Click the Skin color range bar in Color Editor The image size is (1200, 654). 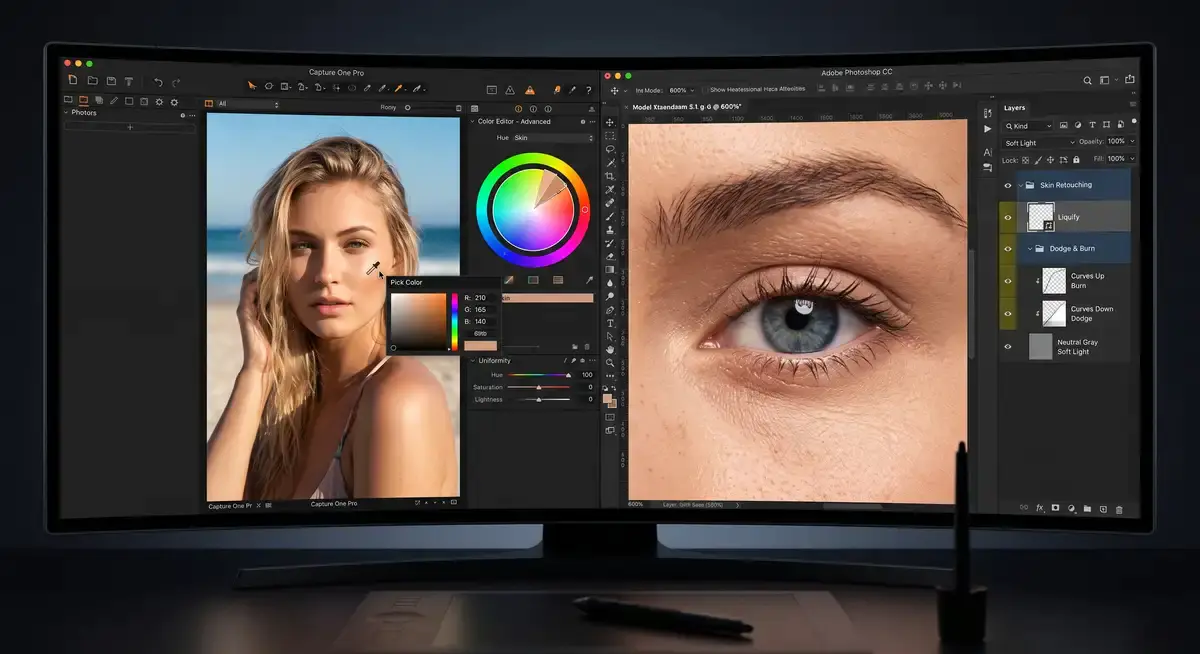[x=547, y=298]
